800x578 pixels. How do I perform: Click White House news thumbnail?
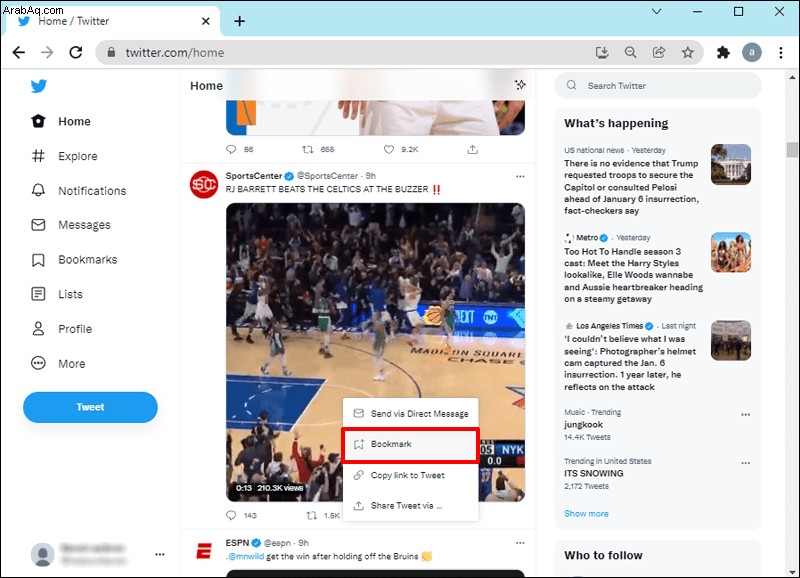point(731,164)
